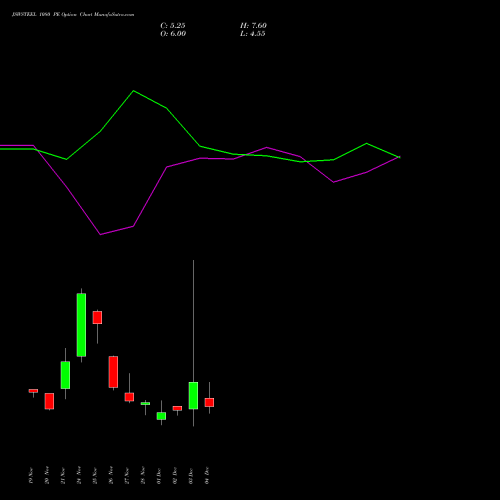Viewport: 500px width, 500px height.
Task: Click the "19 Nov" date axis label
Action: click(x=31, y=476)
